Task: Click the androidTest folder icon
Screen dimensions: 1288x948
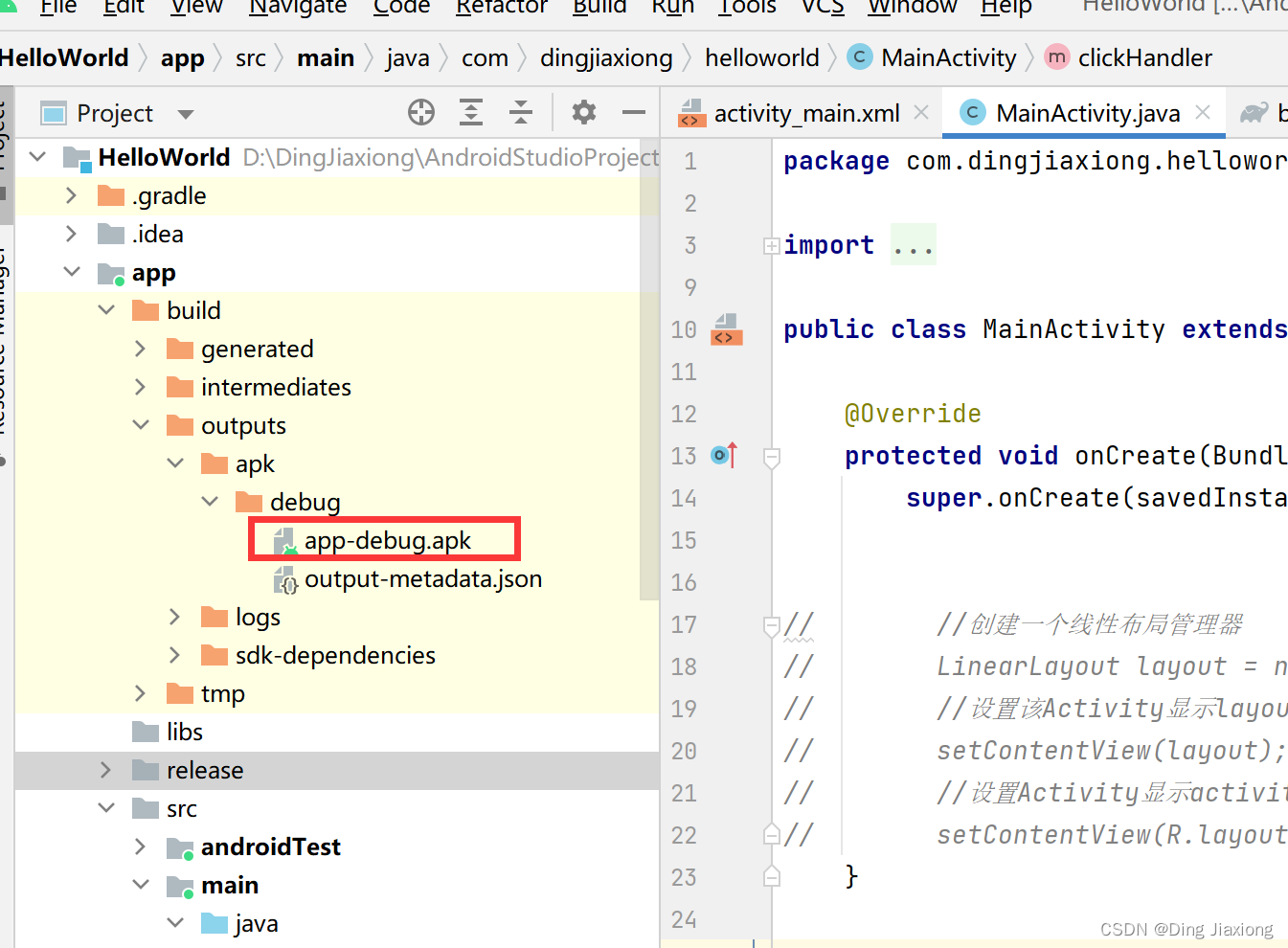Action: coord(180,848)
